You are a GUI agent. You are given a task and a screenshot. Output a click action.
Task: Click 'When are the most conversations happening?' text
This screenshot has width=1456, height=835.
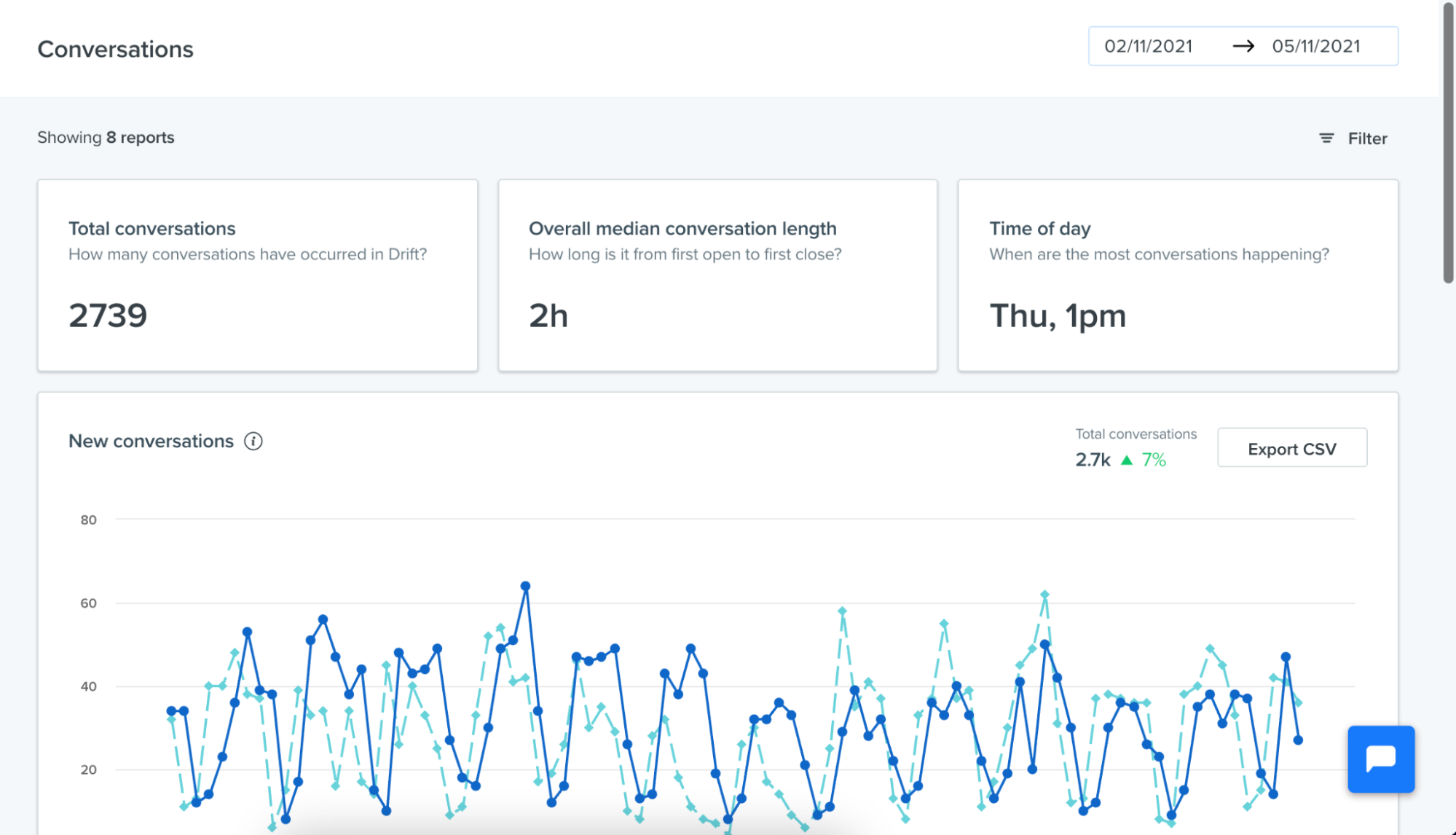[1159, 254]
